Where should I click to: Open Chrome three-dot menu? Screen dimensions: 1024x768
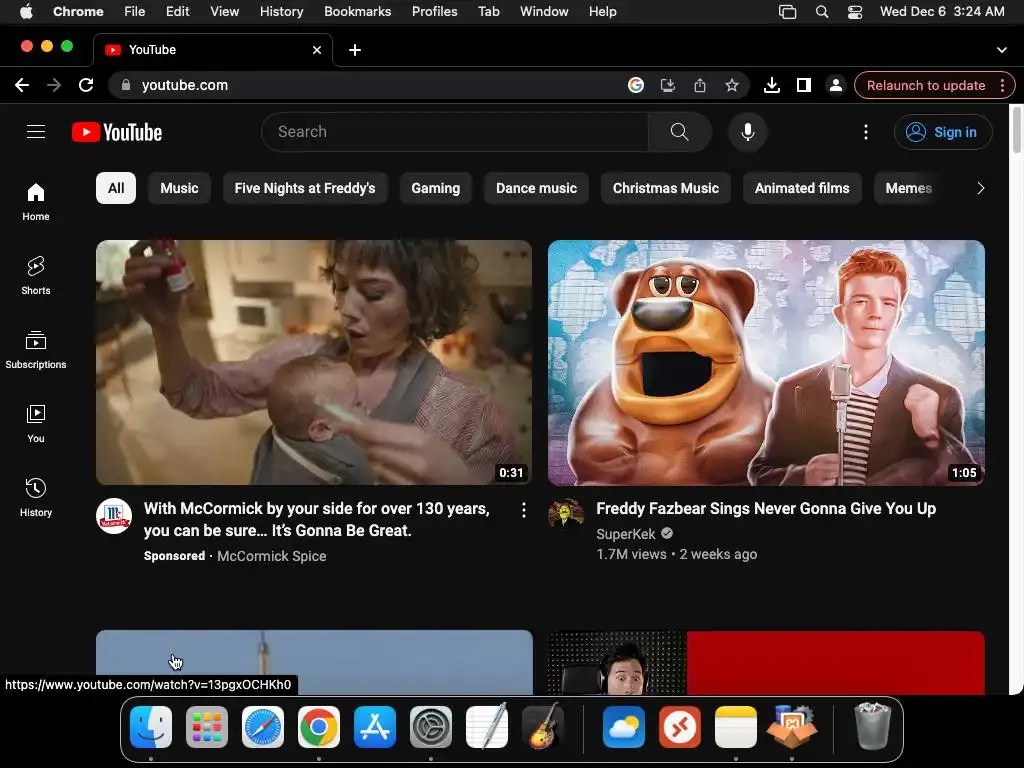coord(1002,86)
